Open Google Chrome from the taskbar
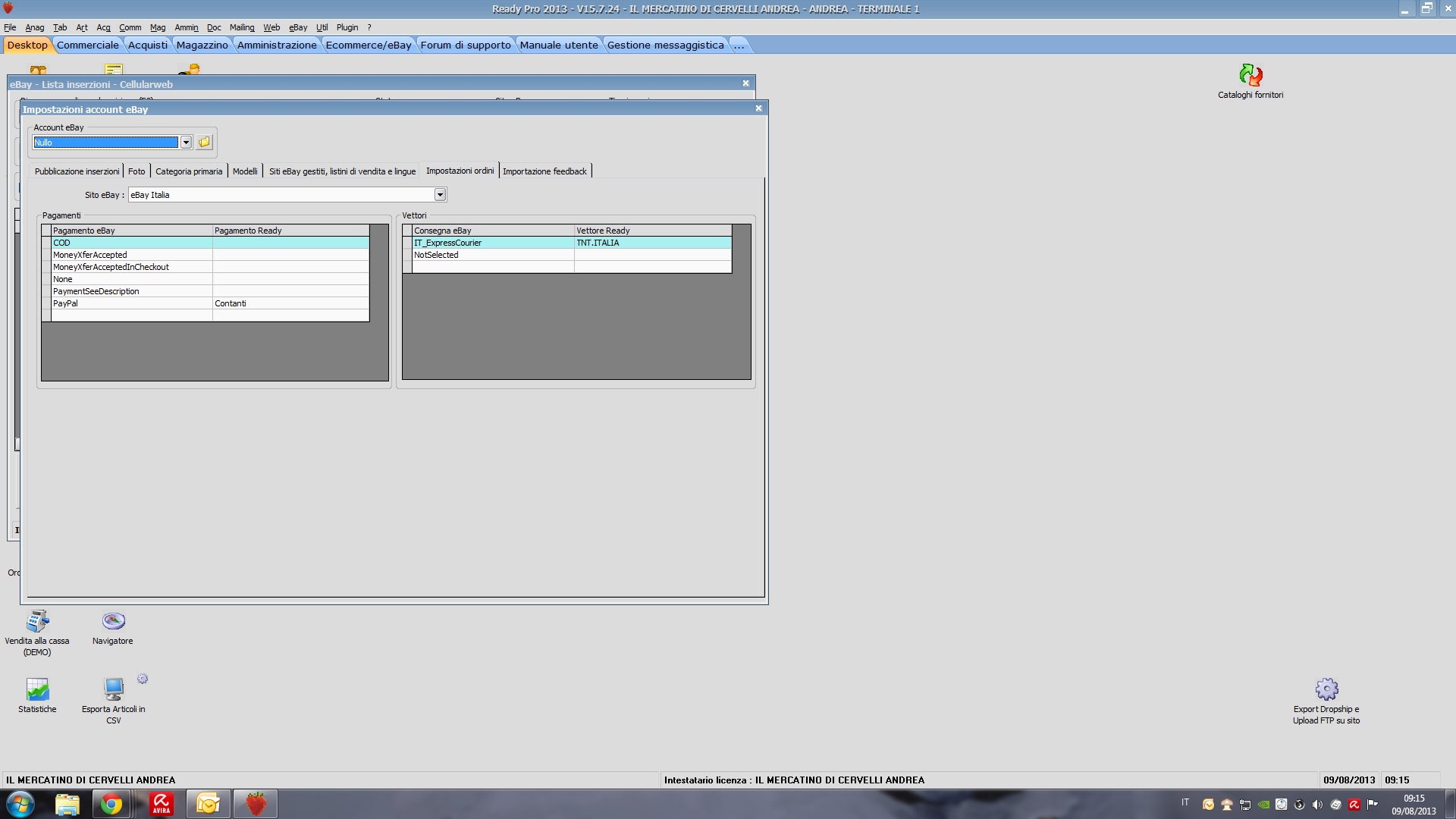1456x819 pixels. point(111,804)
